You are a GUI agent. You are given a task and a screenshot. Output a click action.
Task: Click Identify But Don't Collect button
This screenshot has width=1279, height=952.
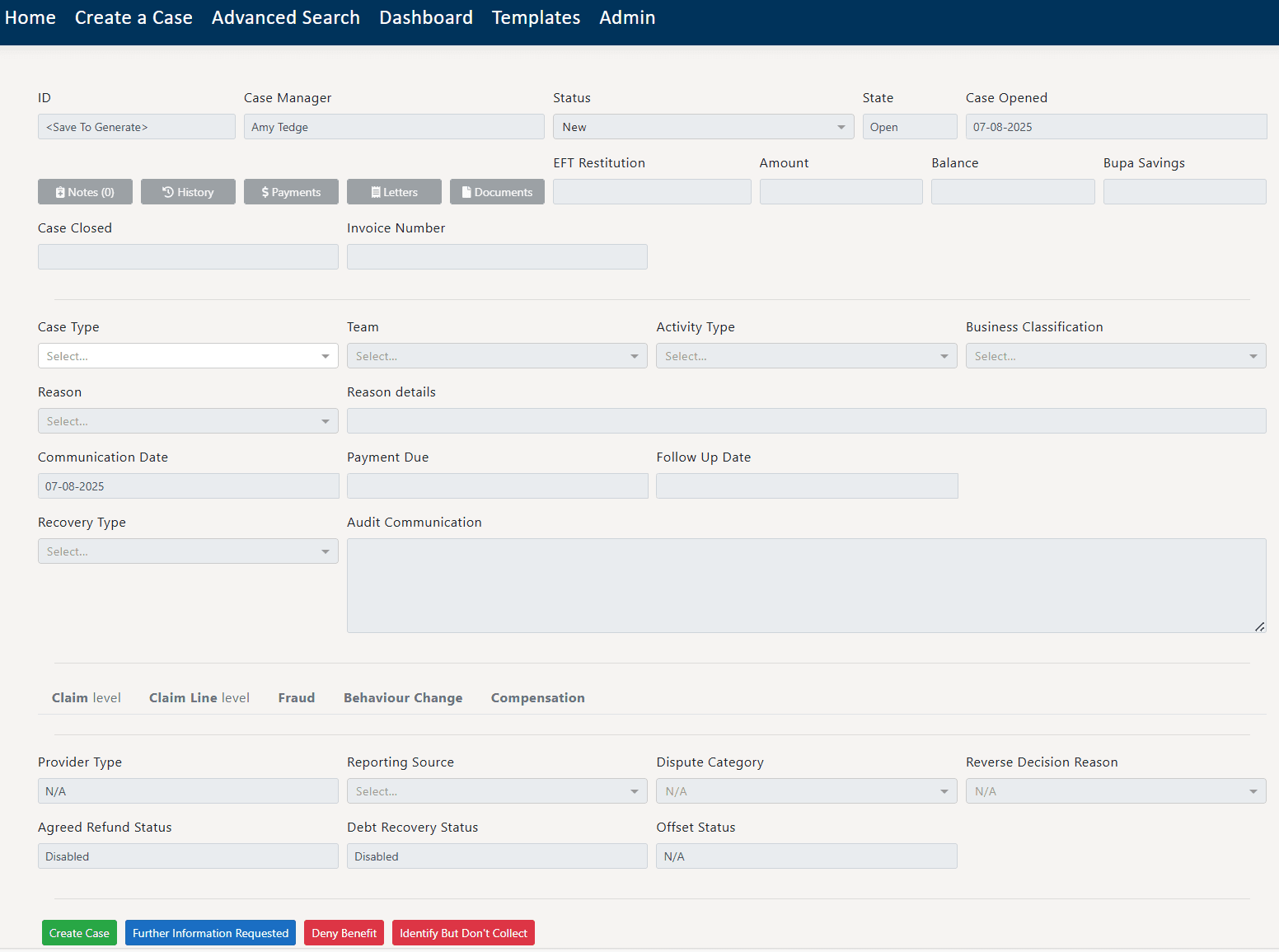pos(463,933)
